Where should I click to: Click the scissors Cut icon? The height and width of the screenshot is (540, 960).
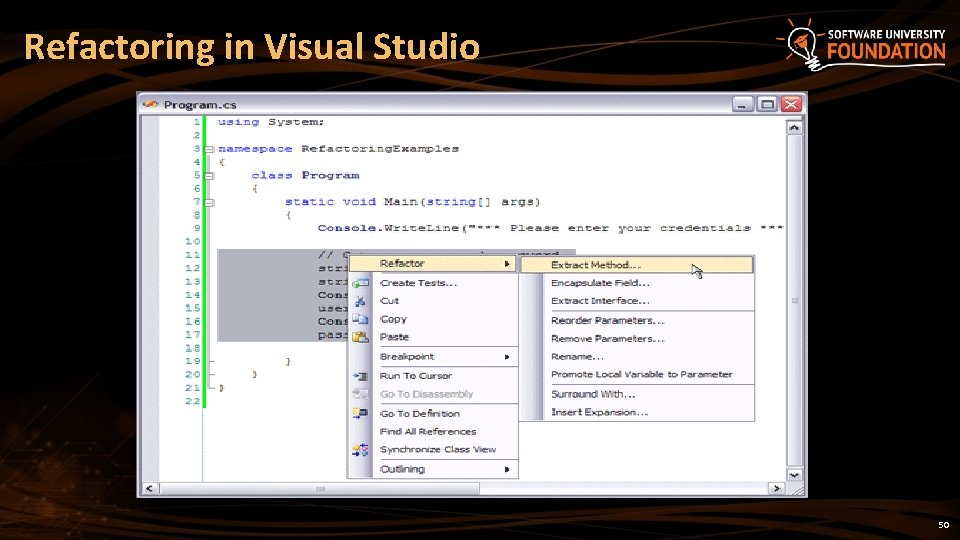click(360, 301)
